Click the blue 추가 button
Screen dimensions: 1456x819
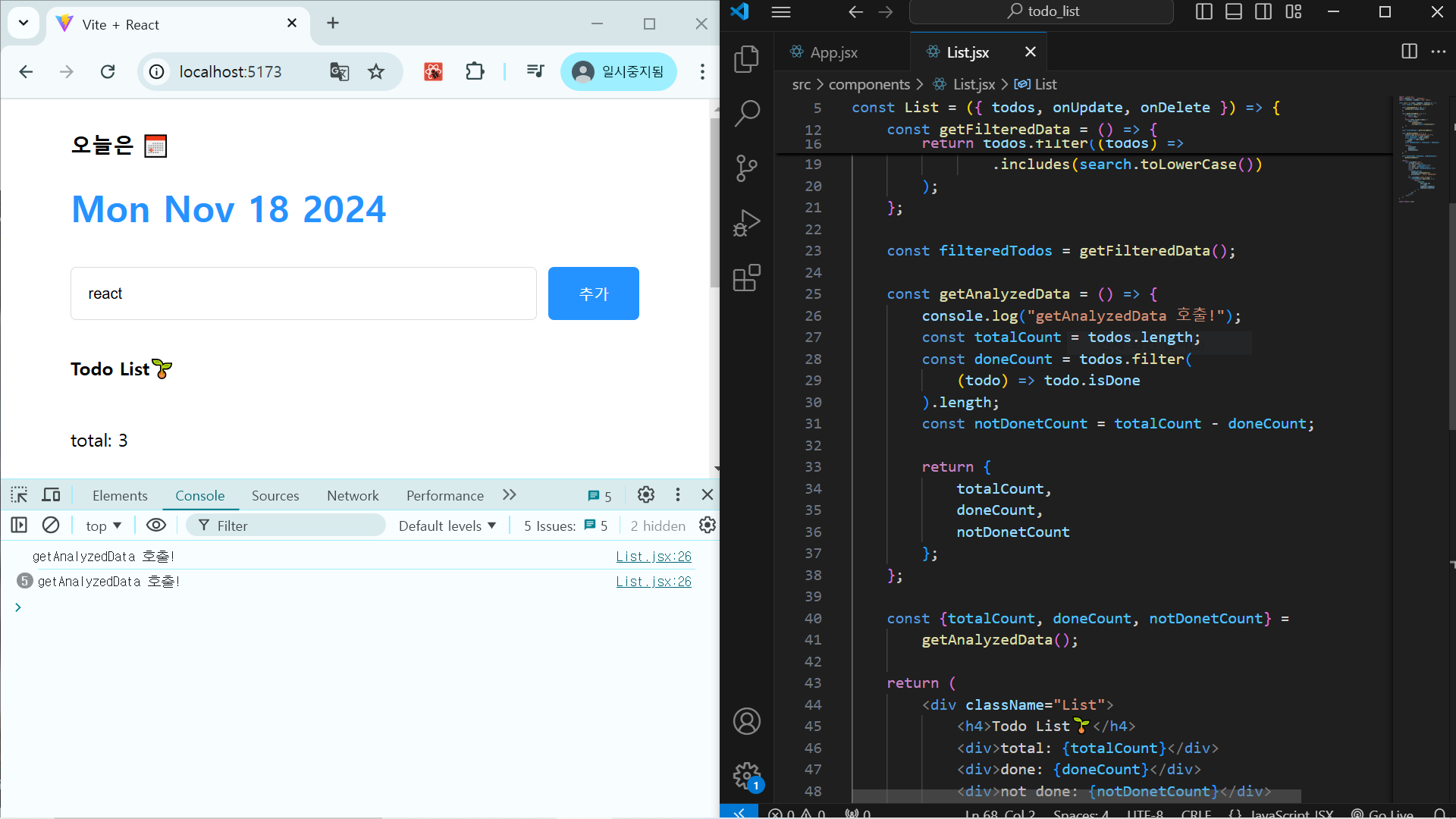593,293
